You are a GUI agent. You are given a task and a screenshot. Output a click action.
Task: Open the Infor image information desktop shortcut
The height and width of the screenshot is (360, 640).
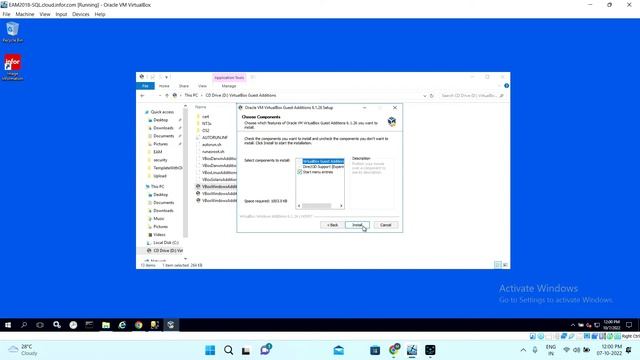(x=12, y=67)
